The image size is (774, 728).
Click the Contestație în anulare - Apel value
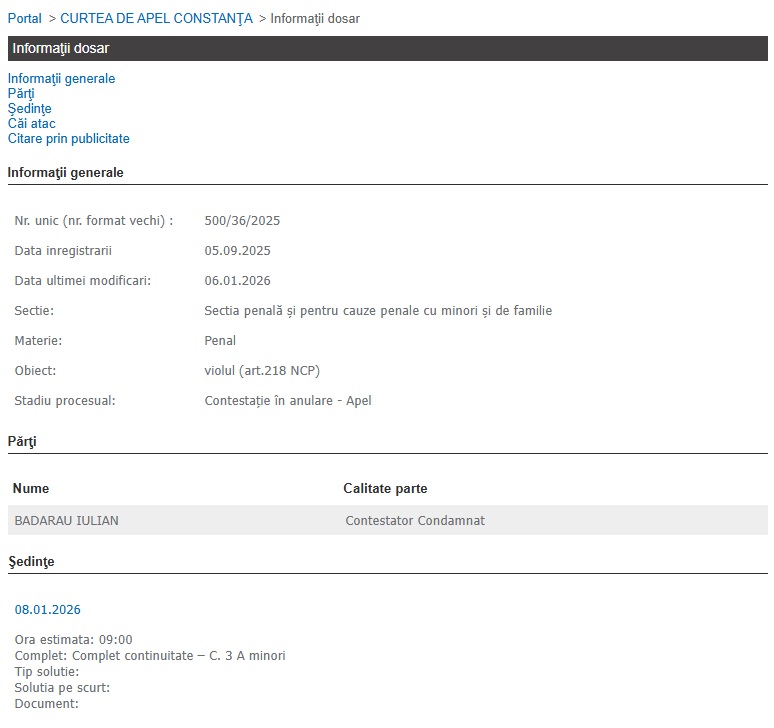coord(288,401)
